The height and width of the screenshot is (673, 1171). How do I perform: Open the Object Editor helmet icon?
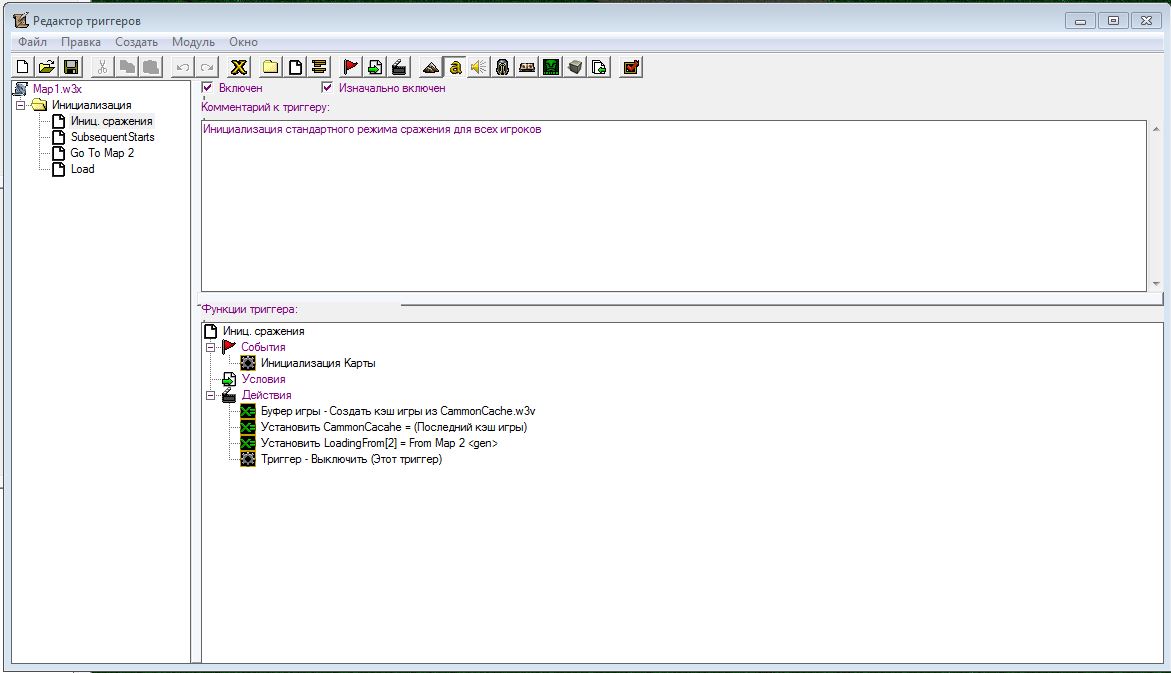[x=503, y=67]
